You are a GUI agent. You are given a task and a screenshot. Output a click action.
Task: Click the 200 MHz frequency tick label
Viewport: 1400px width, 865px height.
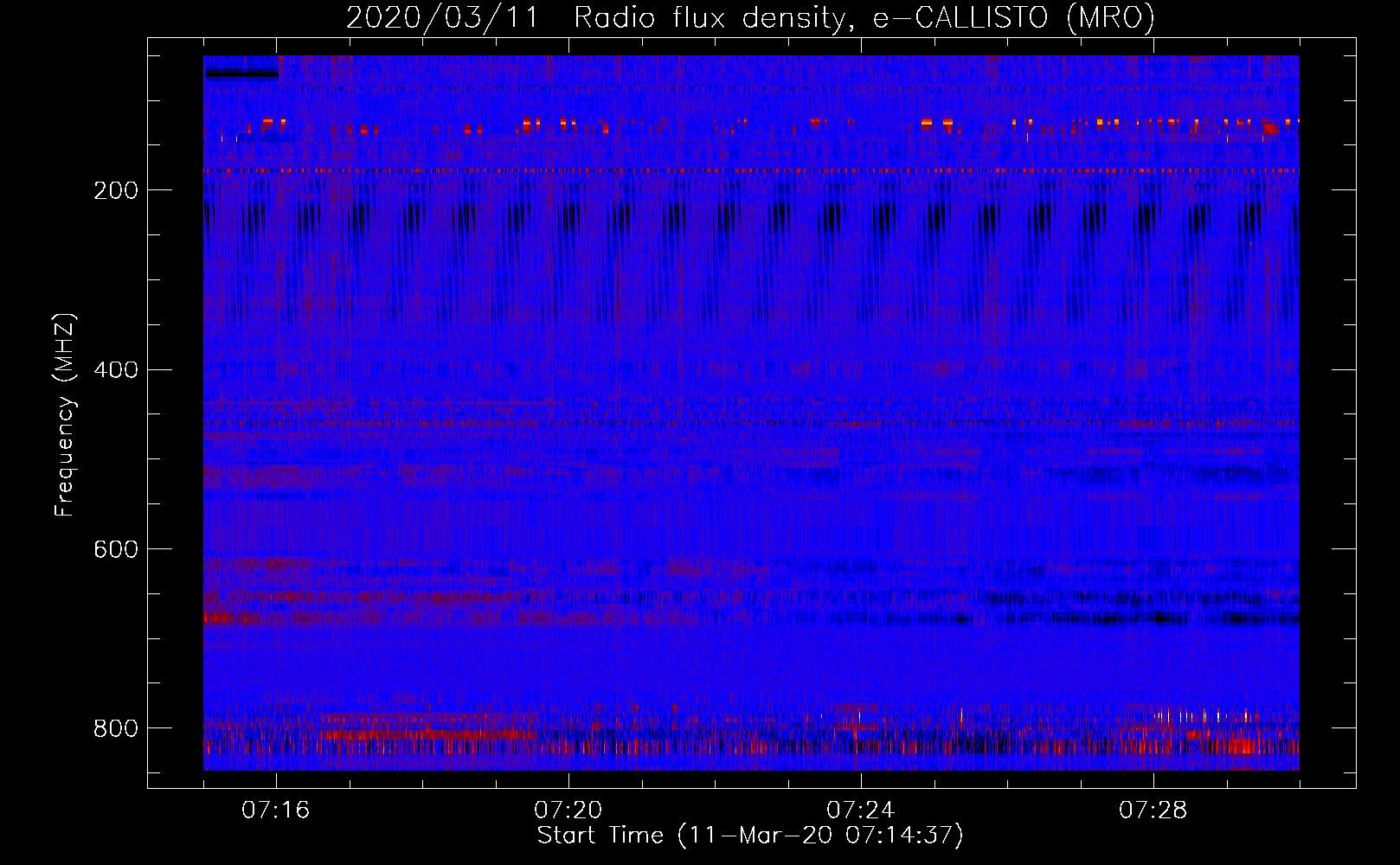pos(115,190)
